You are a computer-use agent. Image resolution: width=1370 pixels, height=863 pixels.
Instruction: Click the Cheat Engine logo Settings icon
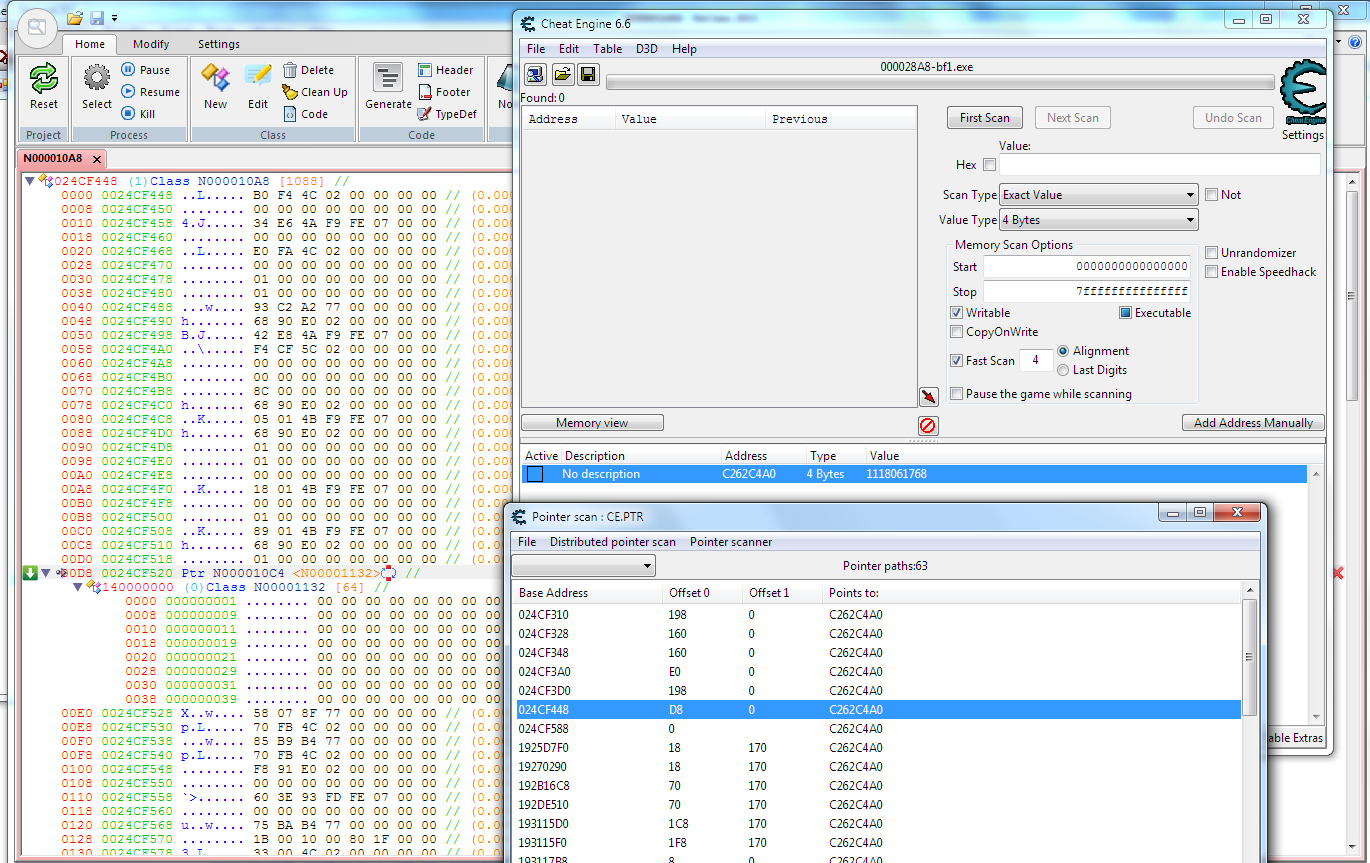click(x=1303, y=92)
